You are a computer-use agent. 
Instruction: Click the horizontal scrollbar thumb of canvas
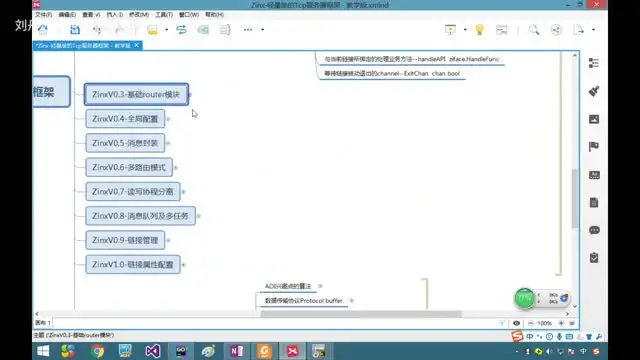coord(361,314)
